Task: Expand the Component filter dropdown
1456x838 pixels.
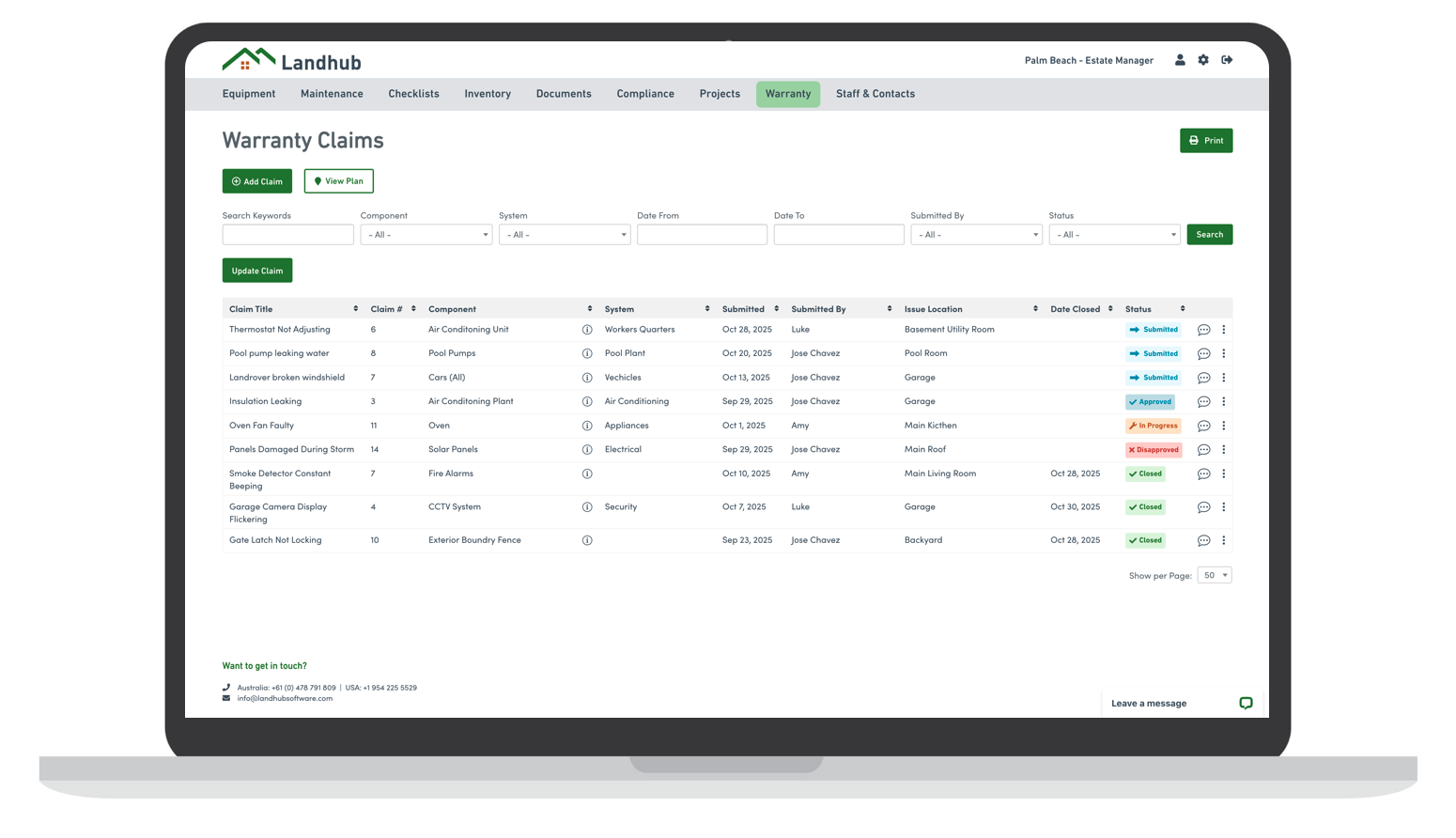Action: [426, 235]
